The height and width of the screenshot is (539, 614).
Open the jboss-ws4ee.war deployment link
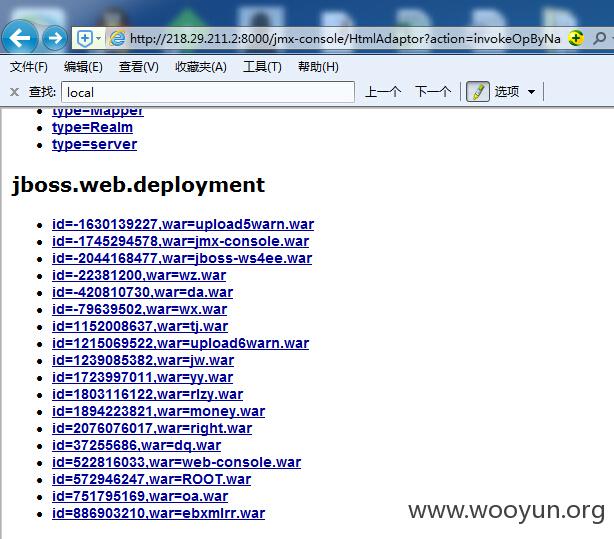tap(182, 259)
